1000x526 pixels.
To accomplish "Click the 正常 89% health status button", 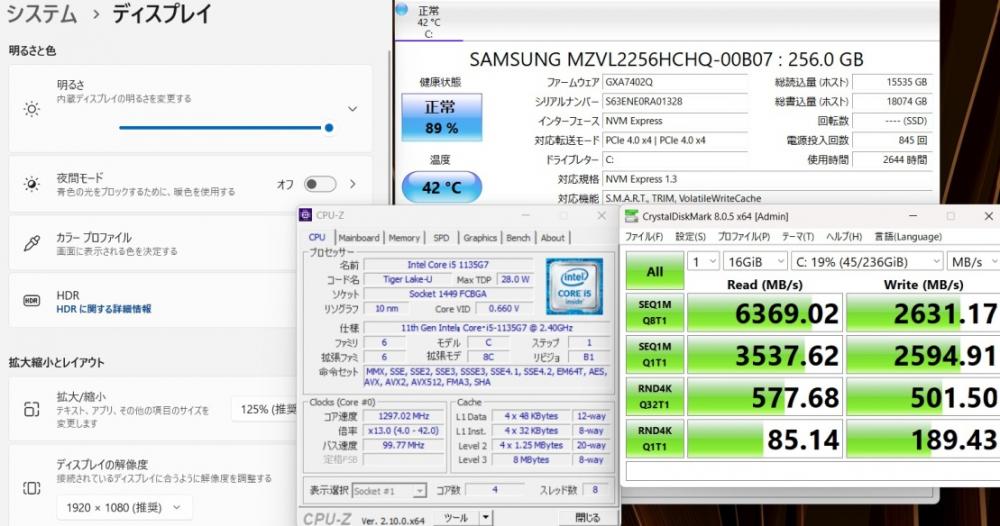I will (441, 117).
